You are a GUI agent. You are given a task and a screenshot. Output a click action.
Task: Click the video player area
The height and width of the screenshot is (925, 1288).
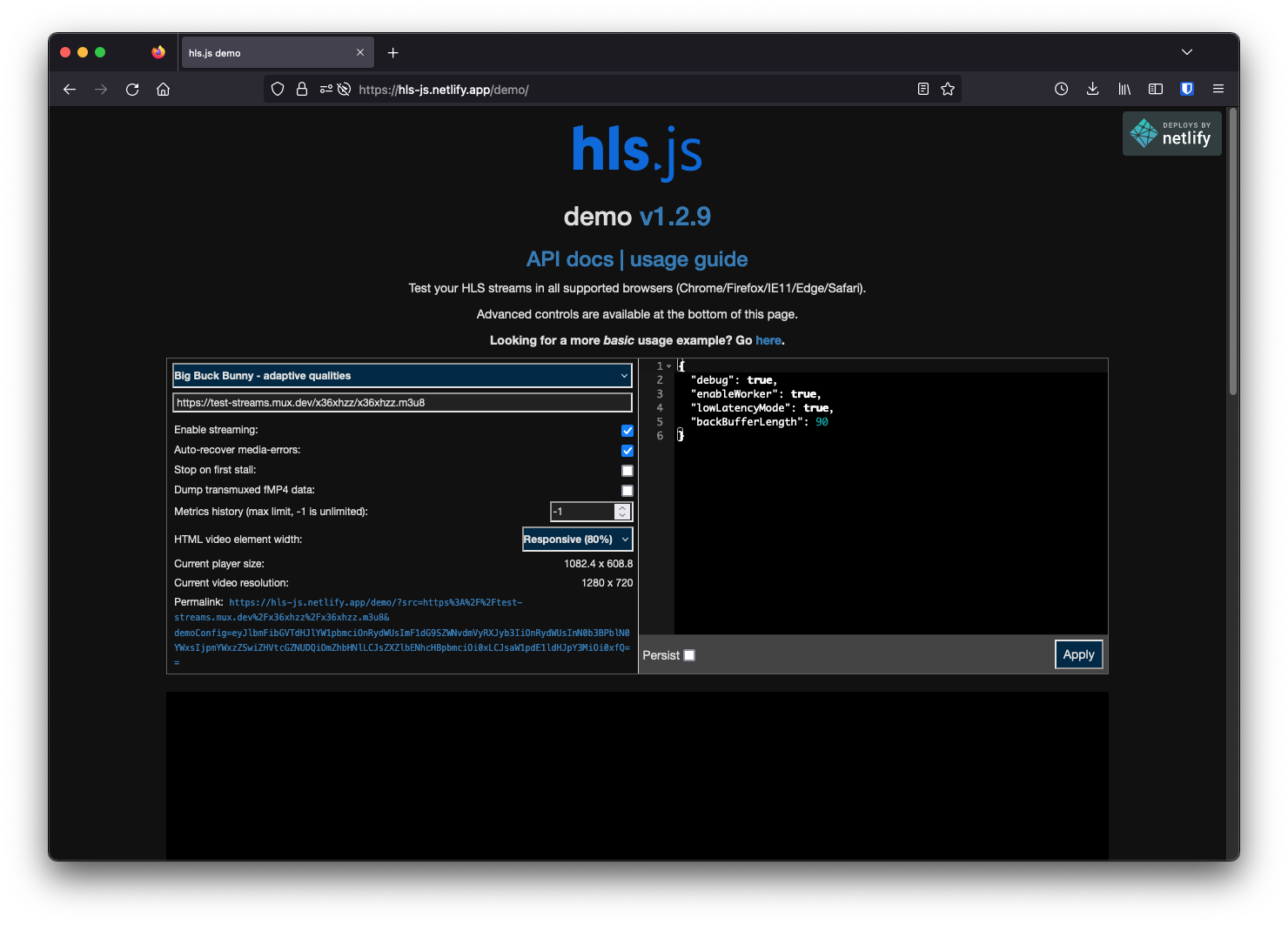(x=637, y=775)
